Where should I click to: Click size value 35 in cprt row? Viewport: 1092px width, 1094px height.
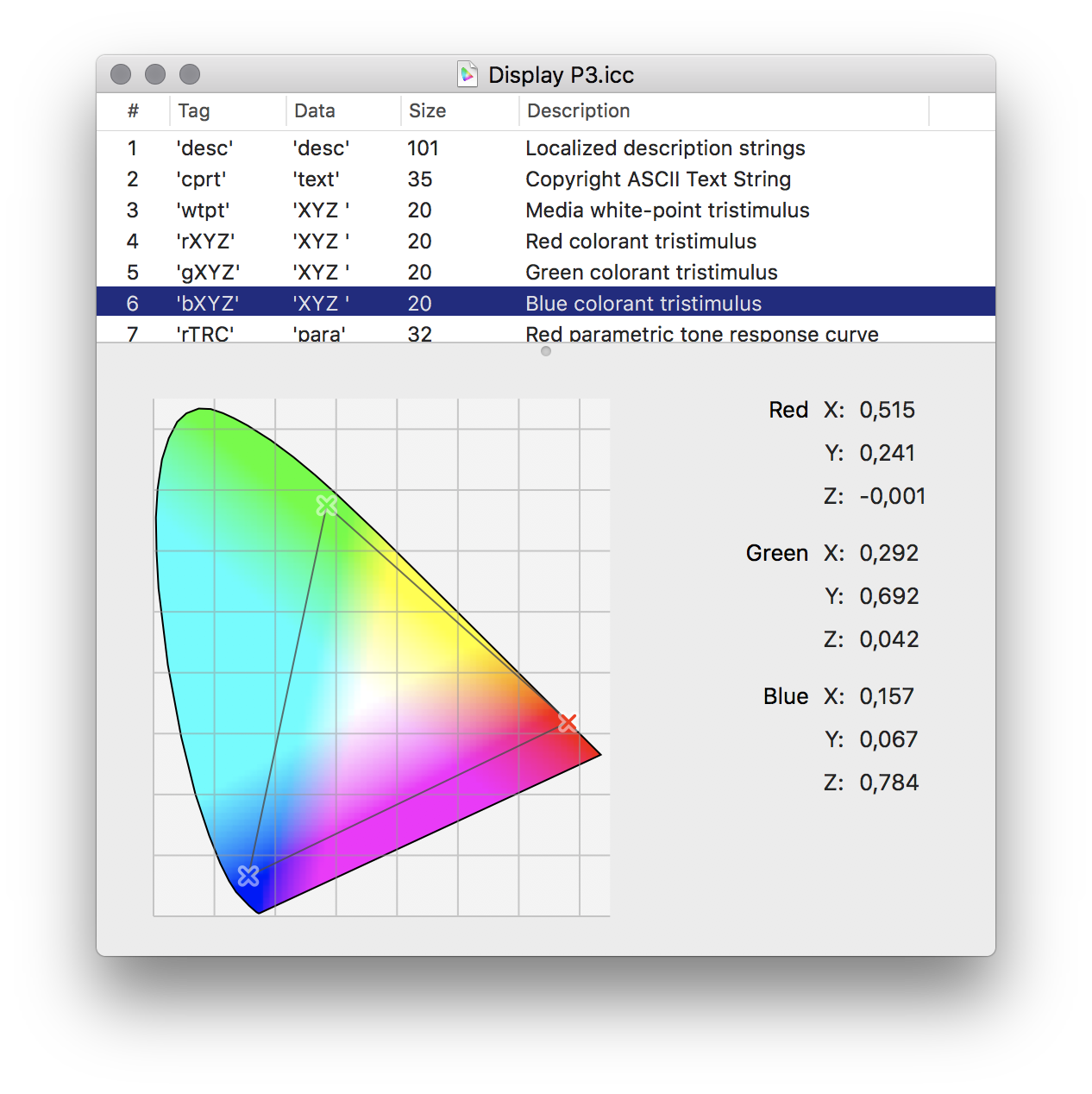[x=420, y=179]
